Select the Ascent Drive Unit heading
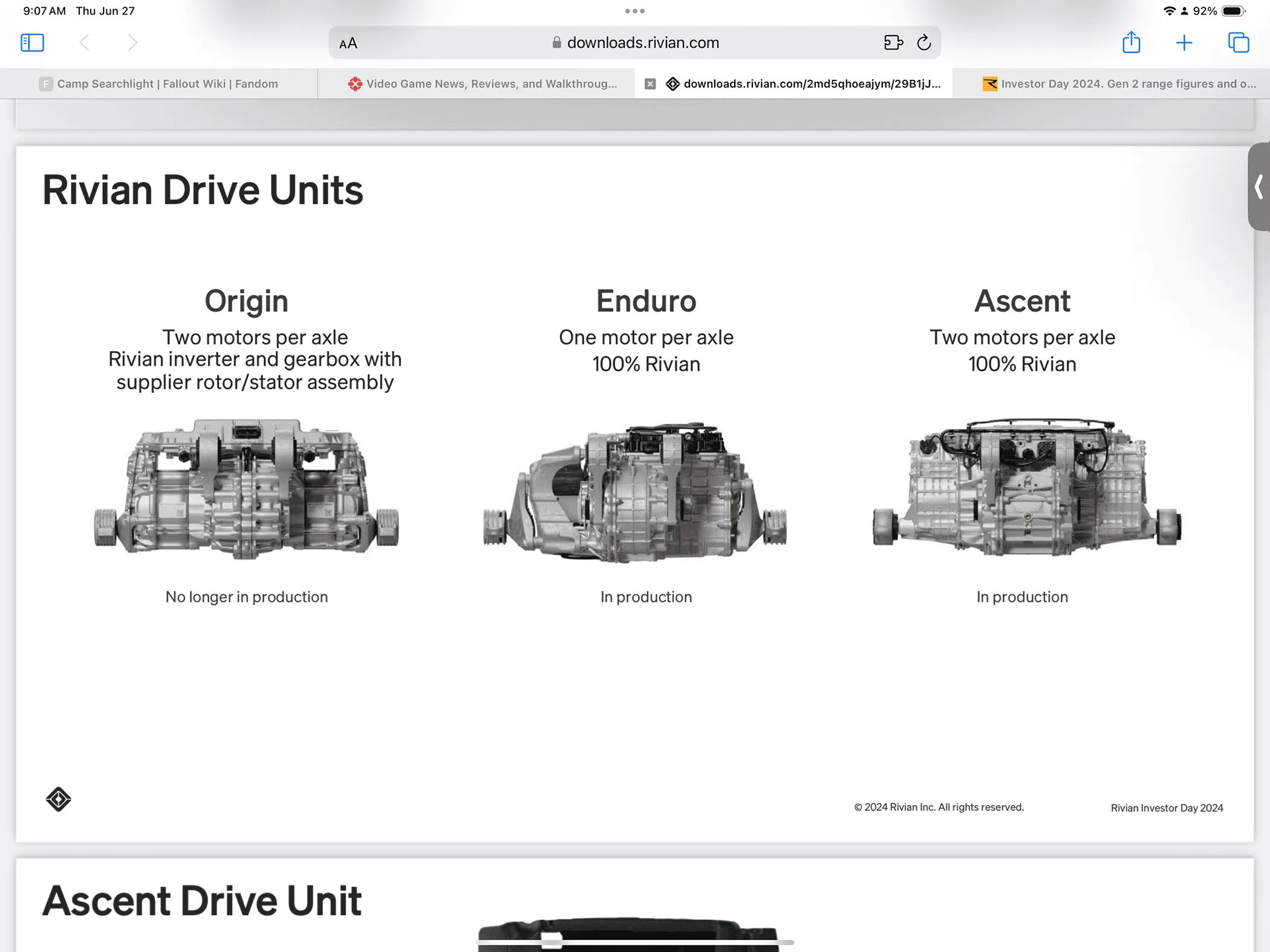The height and width of the screenshot is (952, 1270). click(x=202, y=901)
